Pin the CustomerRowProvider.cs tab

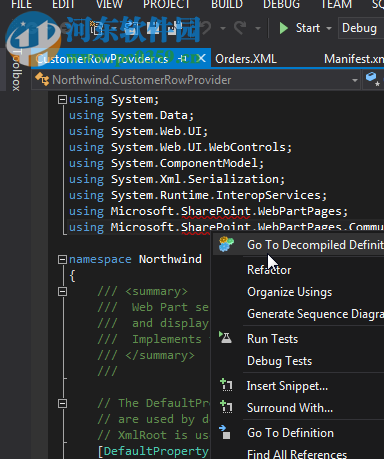(182, 59)
